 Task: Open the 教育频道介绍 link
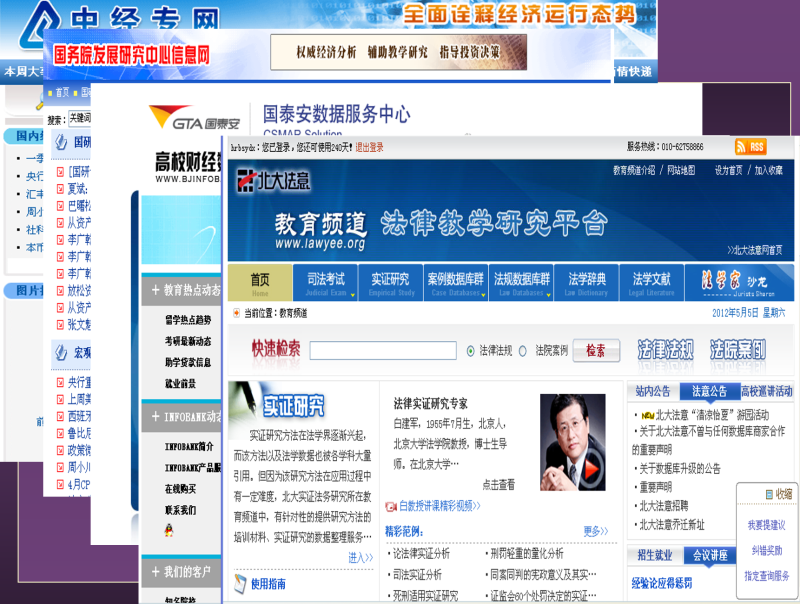634,170
